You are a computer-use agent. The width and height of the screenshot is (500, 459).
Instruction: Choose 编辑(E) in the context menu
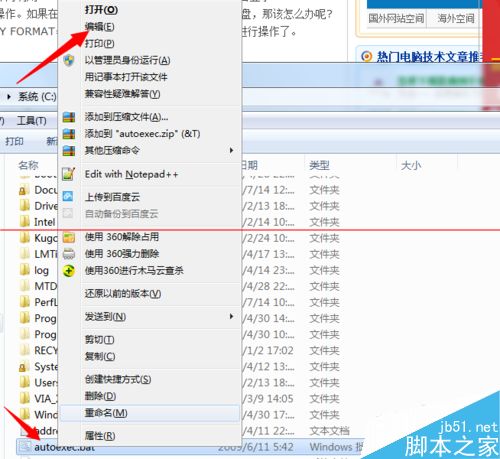pos(100,27)
